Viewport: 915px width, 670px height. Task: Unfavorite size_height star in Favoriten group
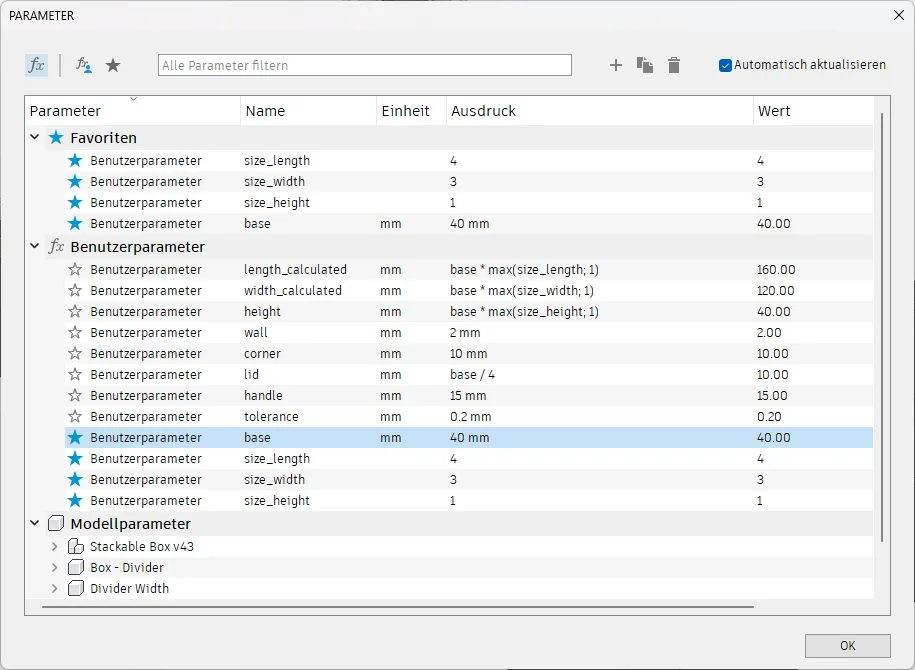click(x=75, y=203)
